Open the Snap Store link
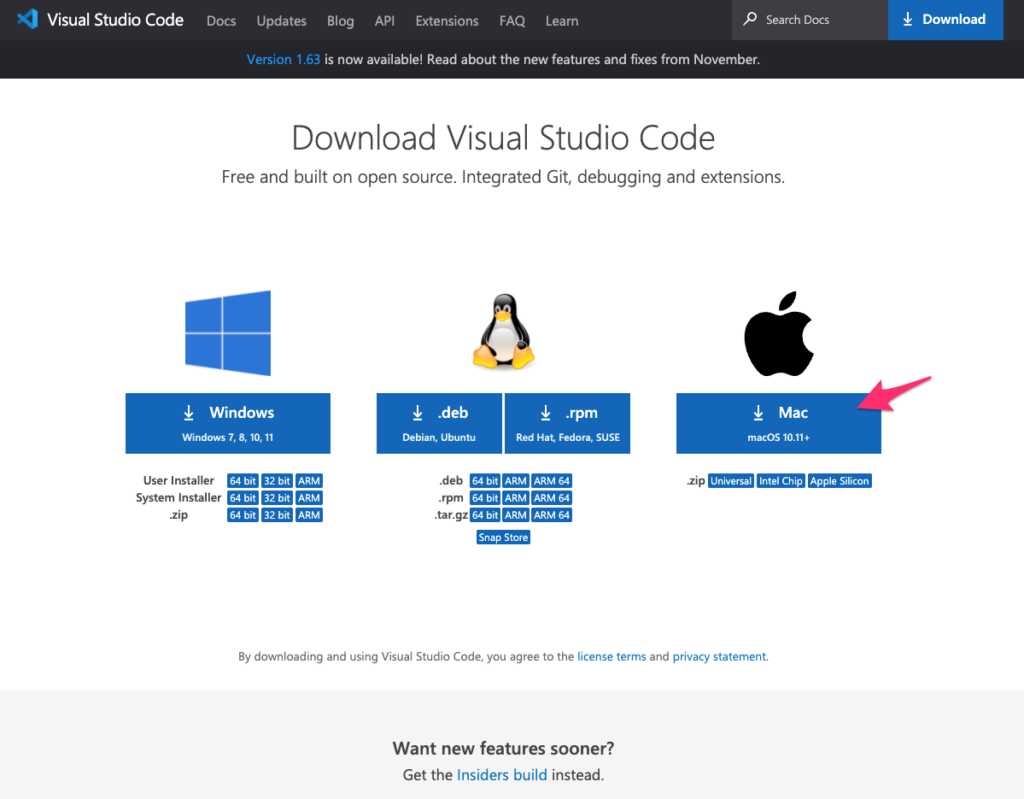This screenshot has width=1024, height=799. click(503, 537)
